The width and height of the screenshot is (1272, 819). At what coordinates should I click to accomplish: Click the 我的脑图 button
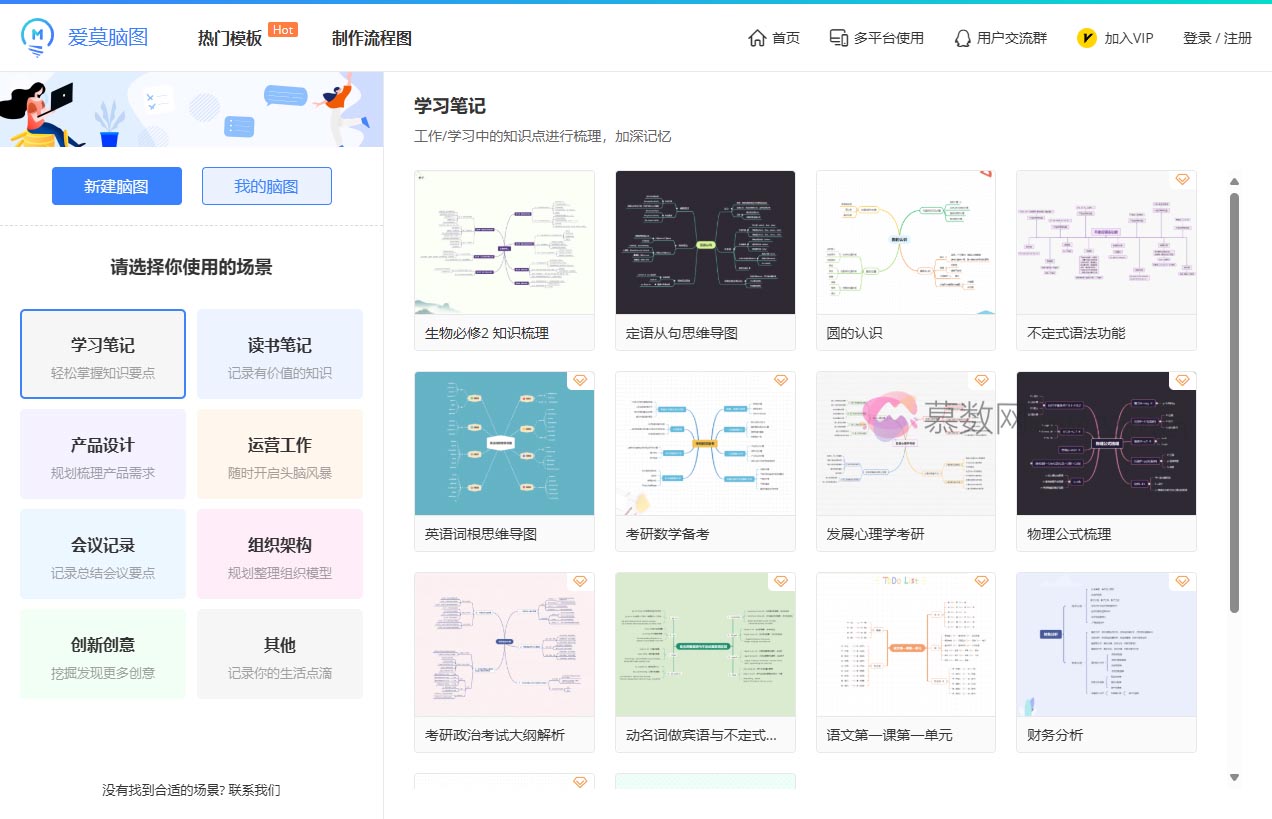coord(266,186)
